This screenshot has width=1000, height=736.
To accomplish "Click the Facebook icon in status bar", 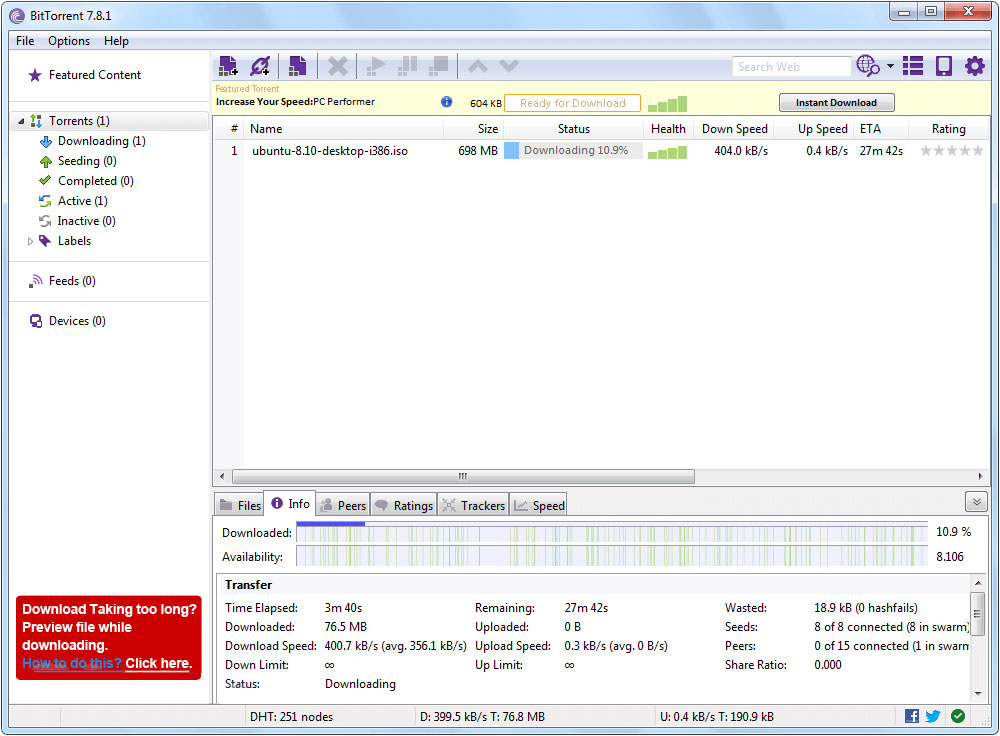I will point(911,716).
